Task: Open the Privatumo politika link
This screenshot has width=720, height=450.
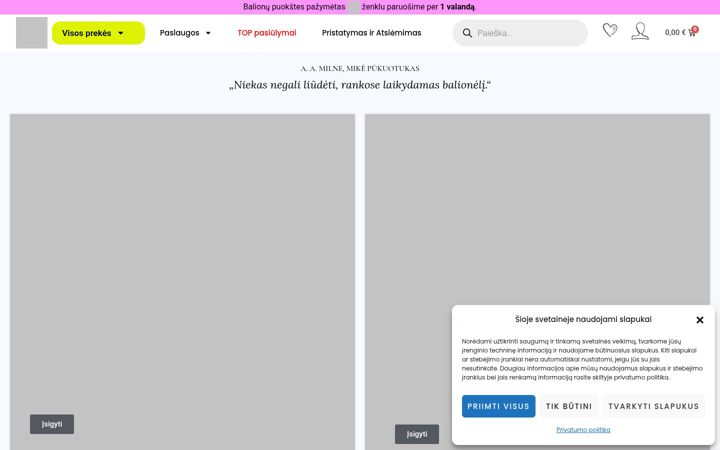Action: click(x=583, y=430)
